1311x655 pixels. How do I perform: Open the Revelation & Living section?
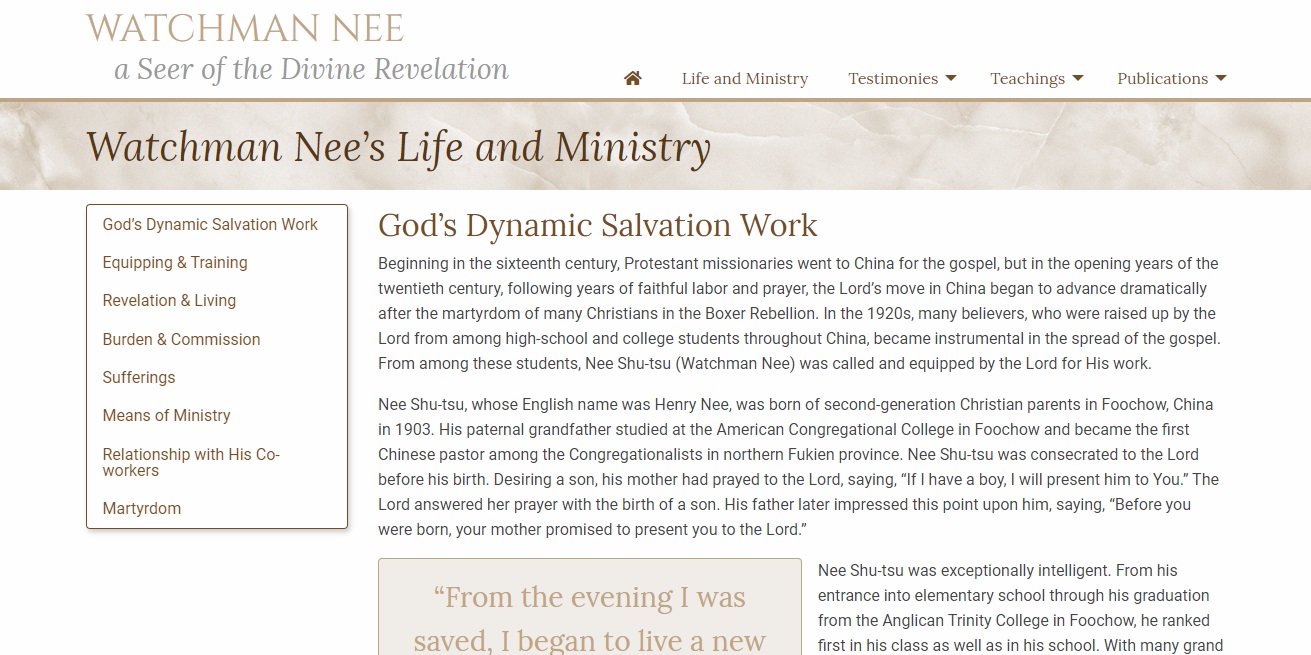click(x=169, y=300)
